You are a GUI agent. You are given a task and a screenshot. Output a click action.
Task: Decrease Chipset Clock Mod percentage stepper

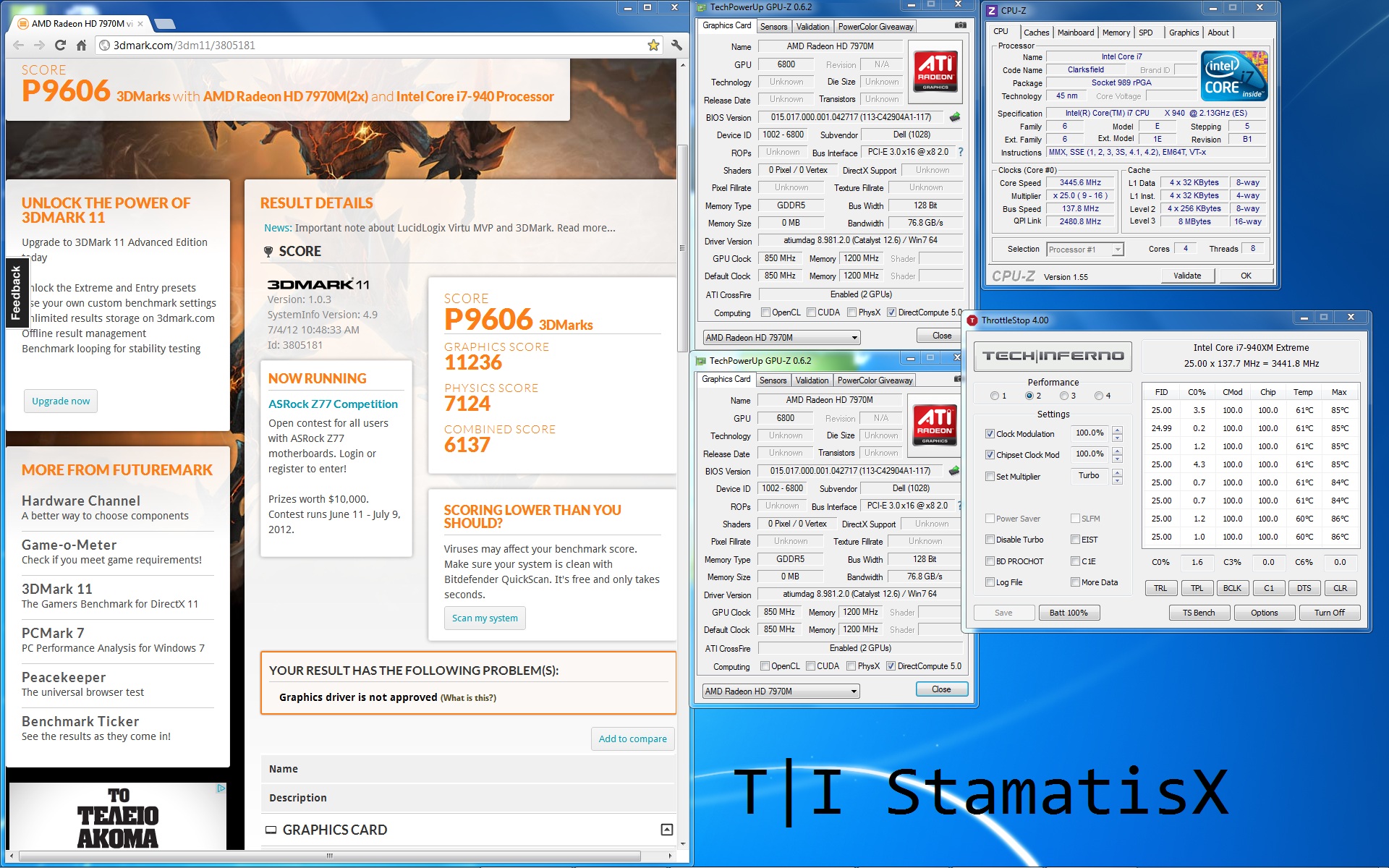1117,459
